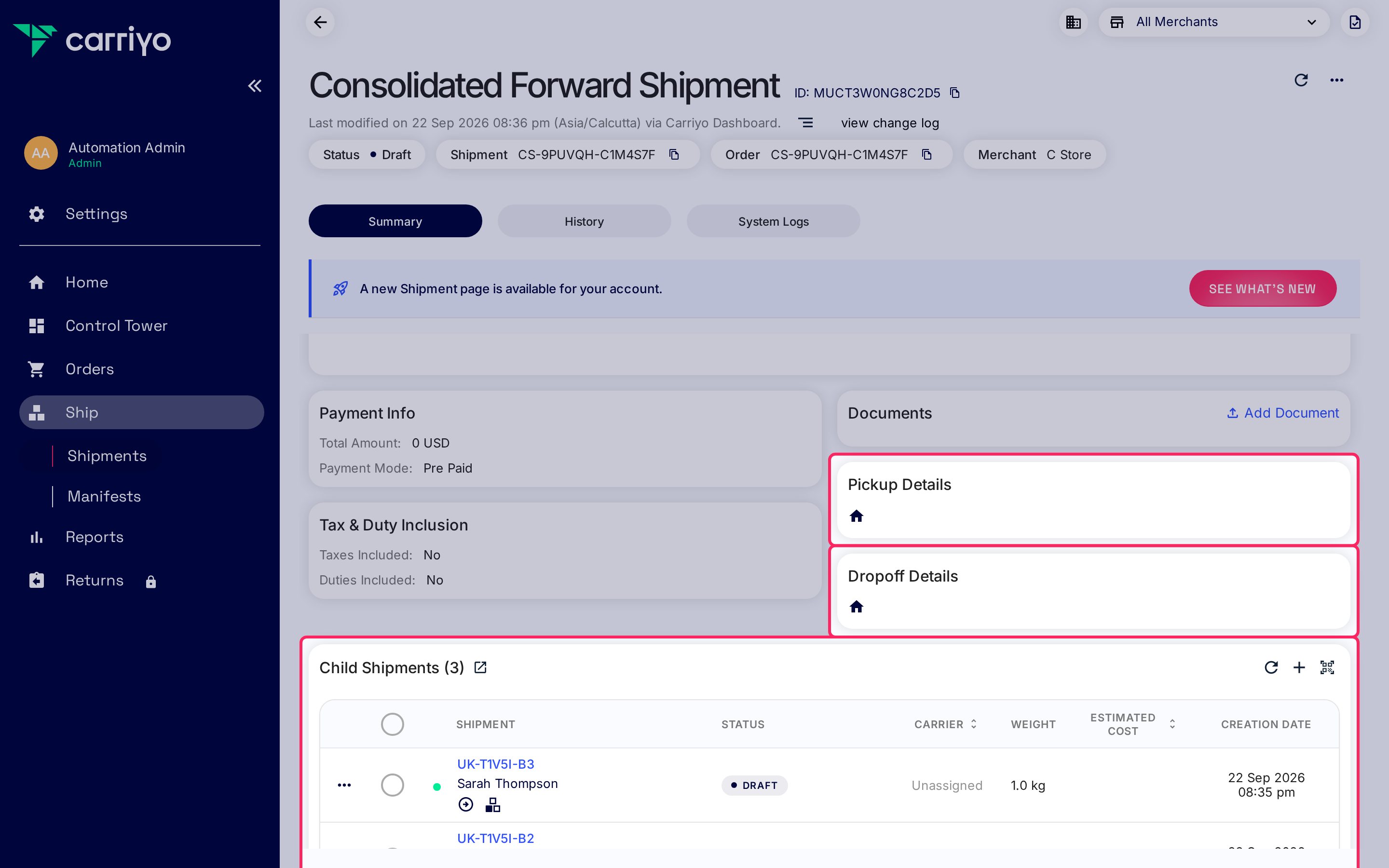Open the scan QR code icon
Viewport: 1389px width, 868px height.
tap(1327, 667)
